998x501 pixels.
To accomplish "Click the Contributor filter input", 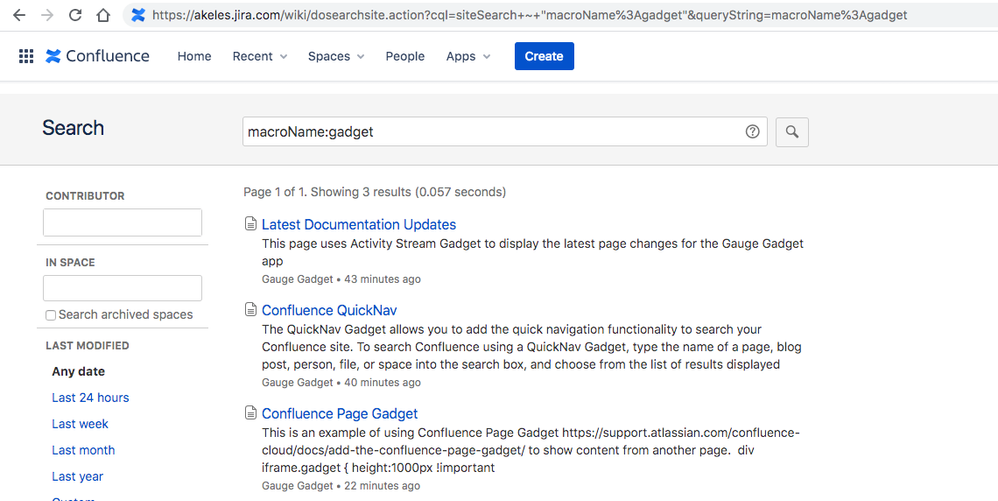I will [x=122, y=223].
